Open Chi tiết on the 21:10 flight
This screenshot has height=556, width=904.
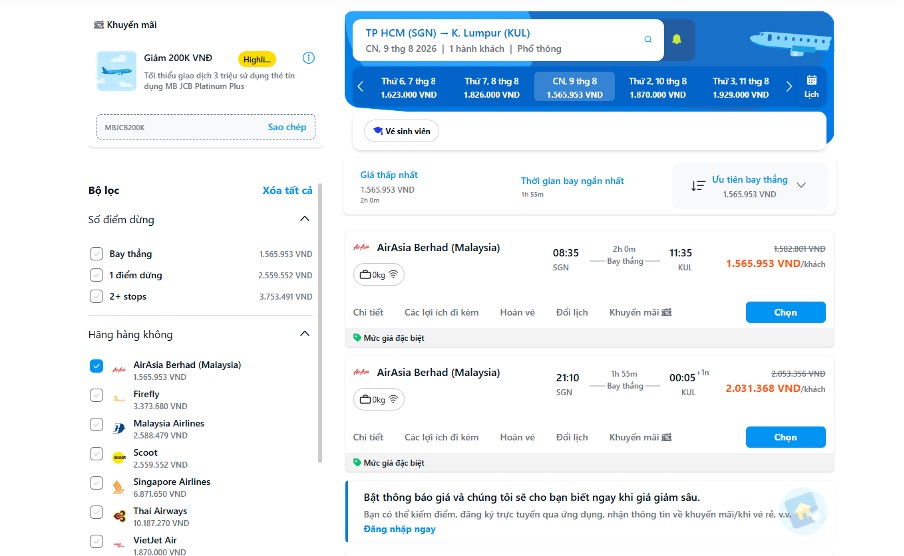click(x=368, y=437)
